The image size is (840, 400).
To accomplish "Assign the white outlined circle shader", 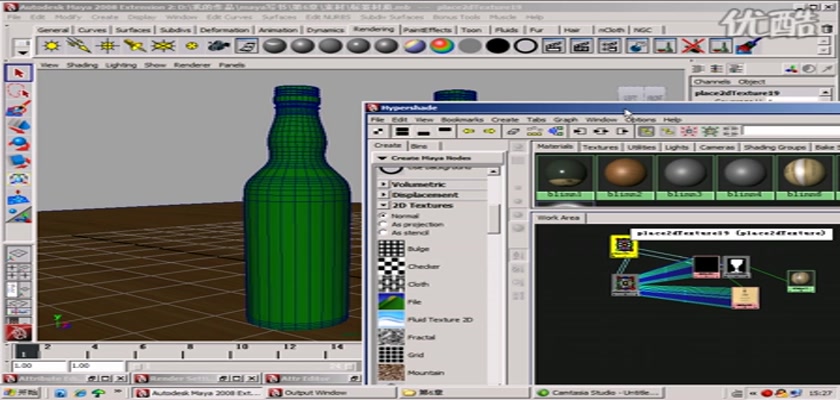I will [x=526, y=46].
